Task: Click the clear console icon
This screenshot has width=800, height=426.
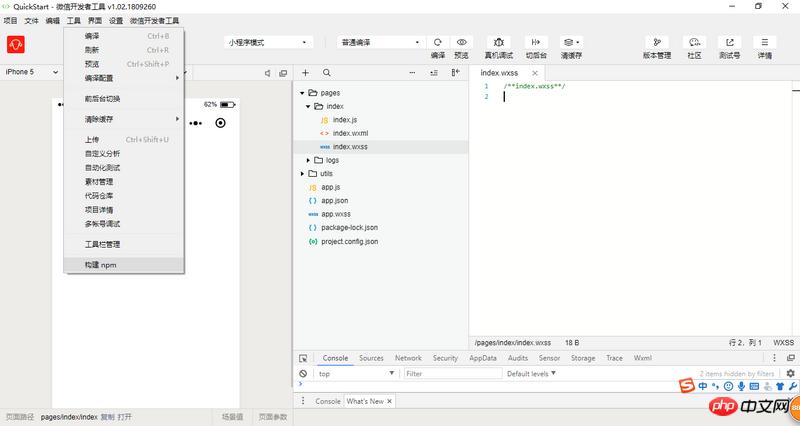Action: tap(303, 373)
